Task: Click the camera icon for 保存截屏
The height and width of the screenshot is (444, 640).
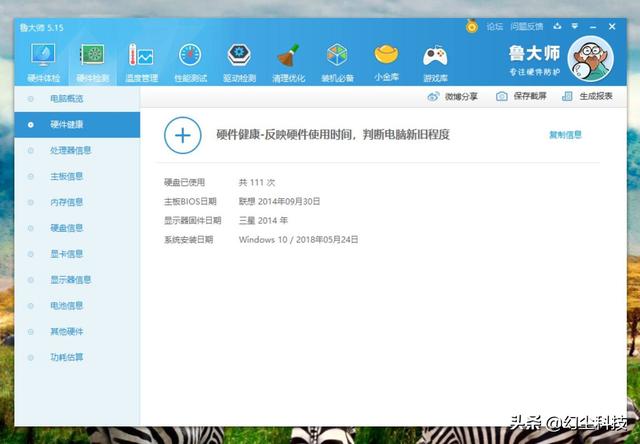Action: [x=502, y=96]
